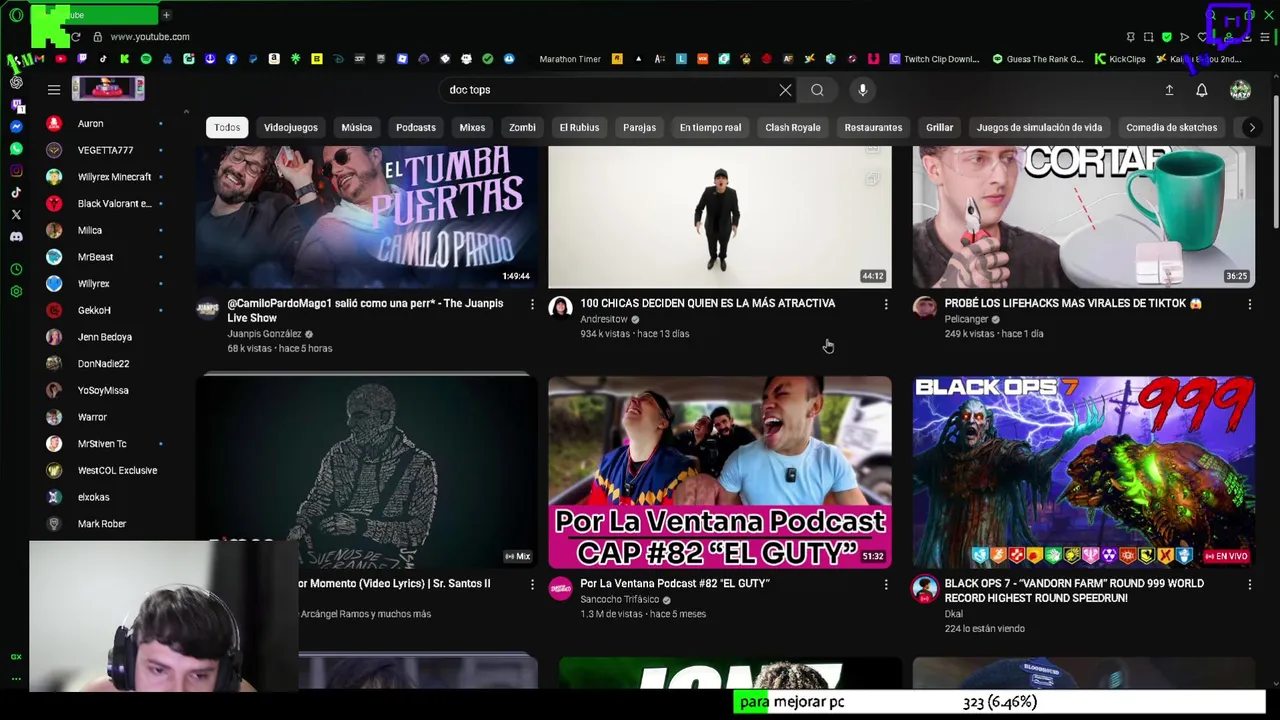Open the Kick bookmark icon

tap(124, 59)
